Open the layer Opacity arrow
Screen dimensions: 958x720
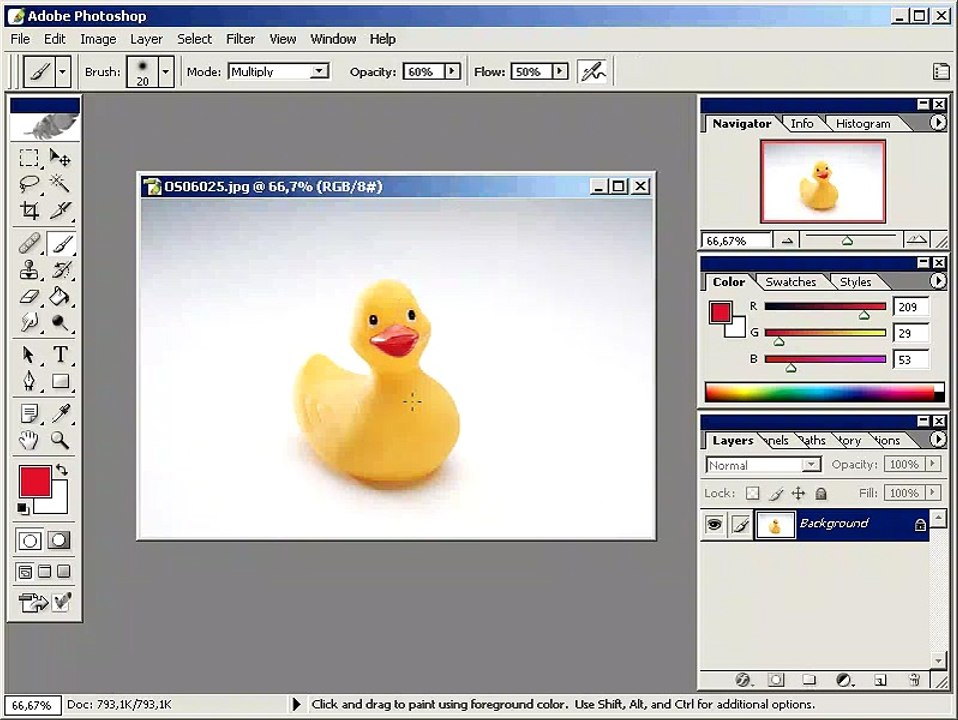933,465
